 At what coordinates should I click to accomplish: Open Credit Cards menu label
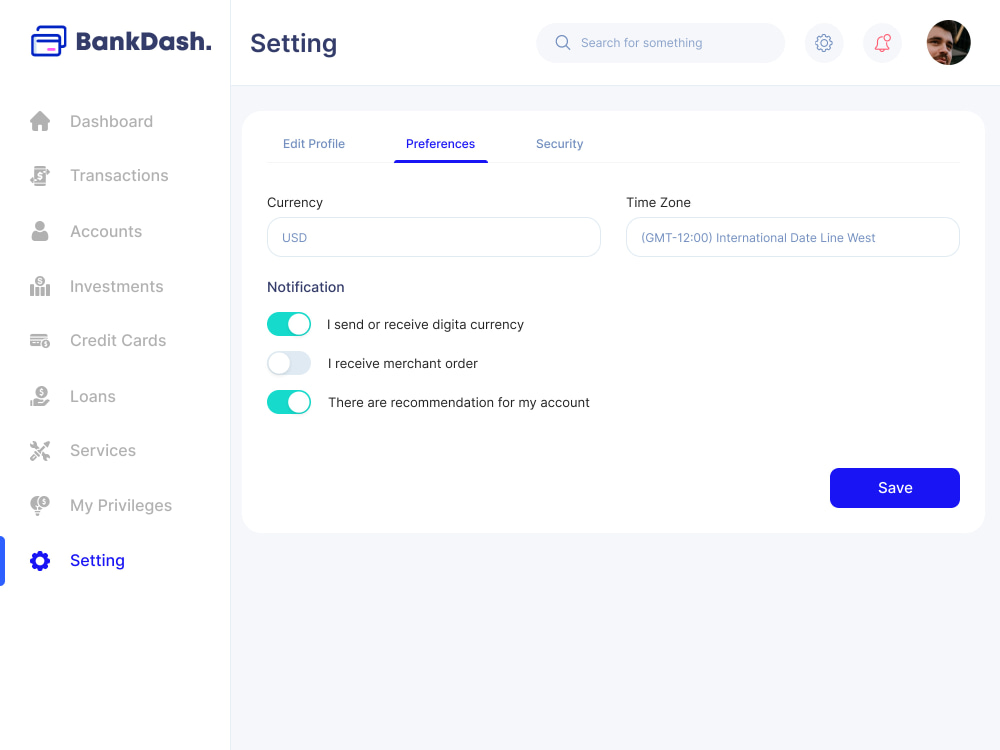[x=118, y=341]
